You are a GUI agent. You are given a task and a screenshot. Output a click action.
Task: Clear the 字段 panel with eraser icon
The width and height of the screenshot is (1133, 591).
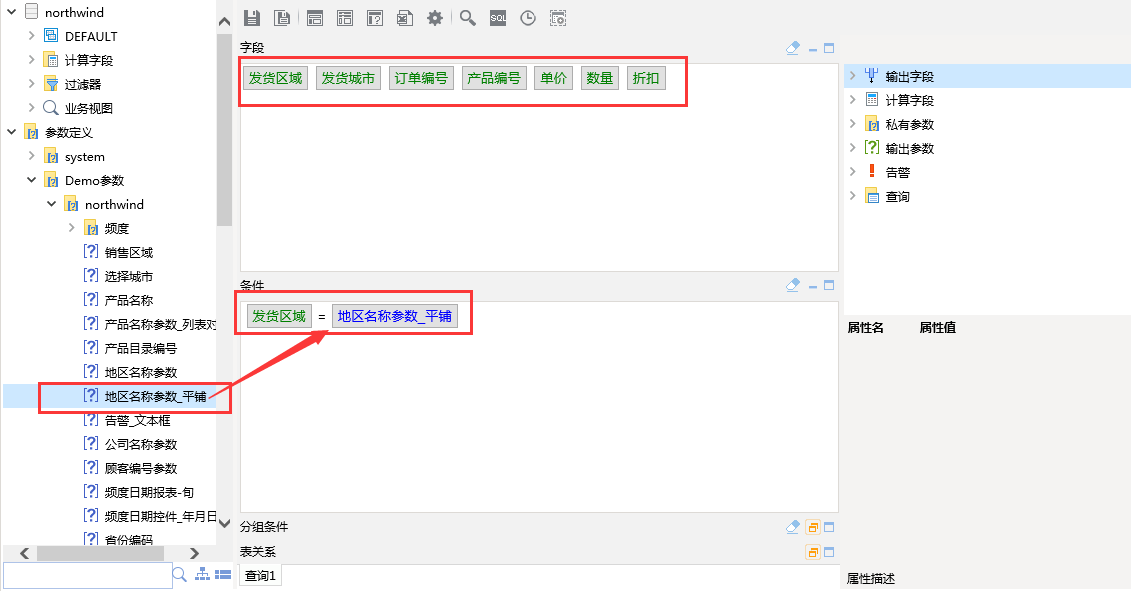793,48
